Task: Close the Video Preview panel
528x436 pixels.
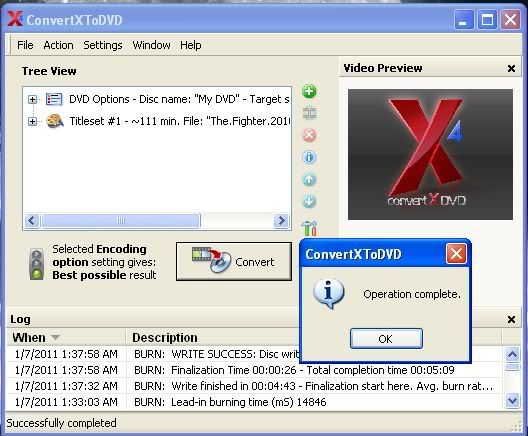Action: tap(511, 68)
